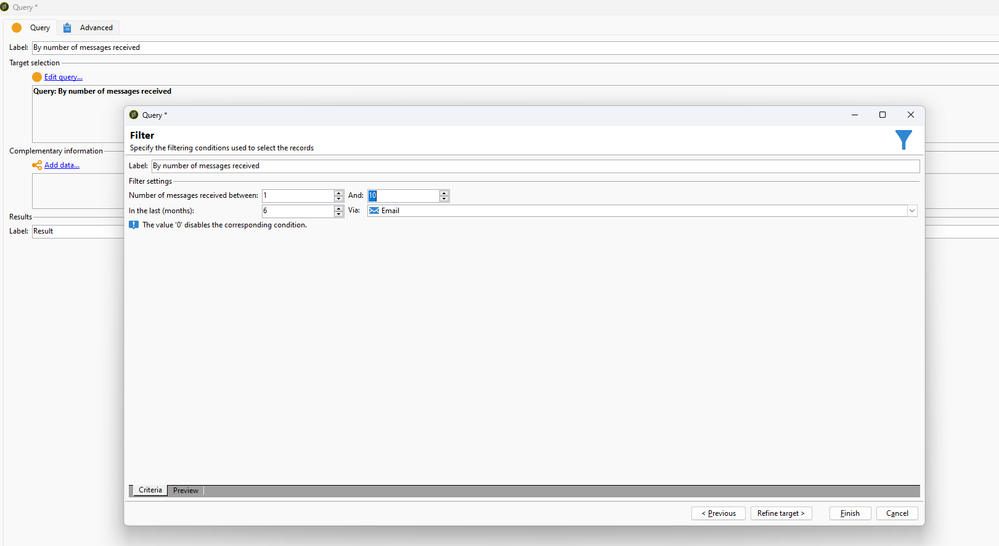Click the Label field in Filter dialog
The image size is (999, 546).
534,166
